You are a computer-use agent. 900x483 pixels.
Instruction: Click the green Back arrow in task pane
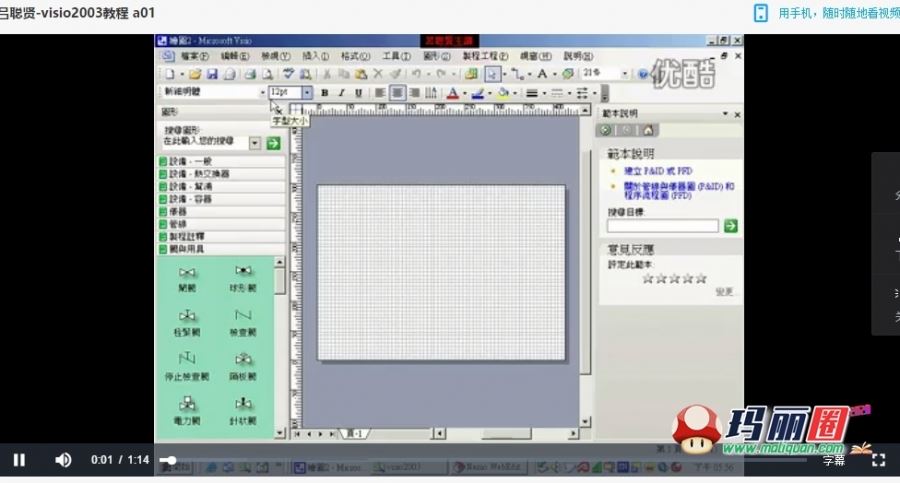pos(605,130)
